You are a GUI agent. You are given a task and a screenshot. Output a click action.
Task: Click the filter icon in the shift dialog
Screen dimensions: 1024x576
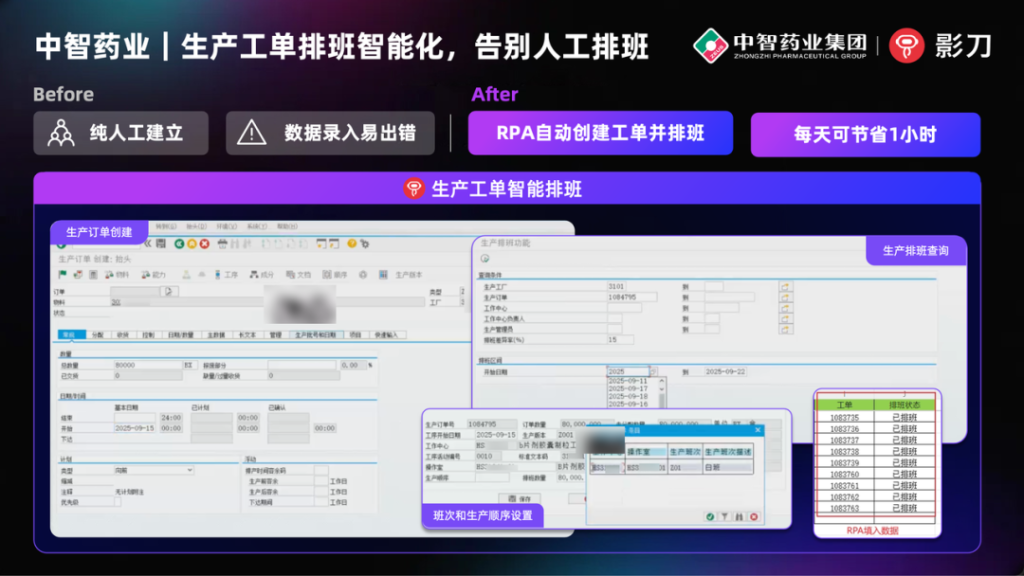click(x=724, y=517)
